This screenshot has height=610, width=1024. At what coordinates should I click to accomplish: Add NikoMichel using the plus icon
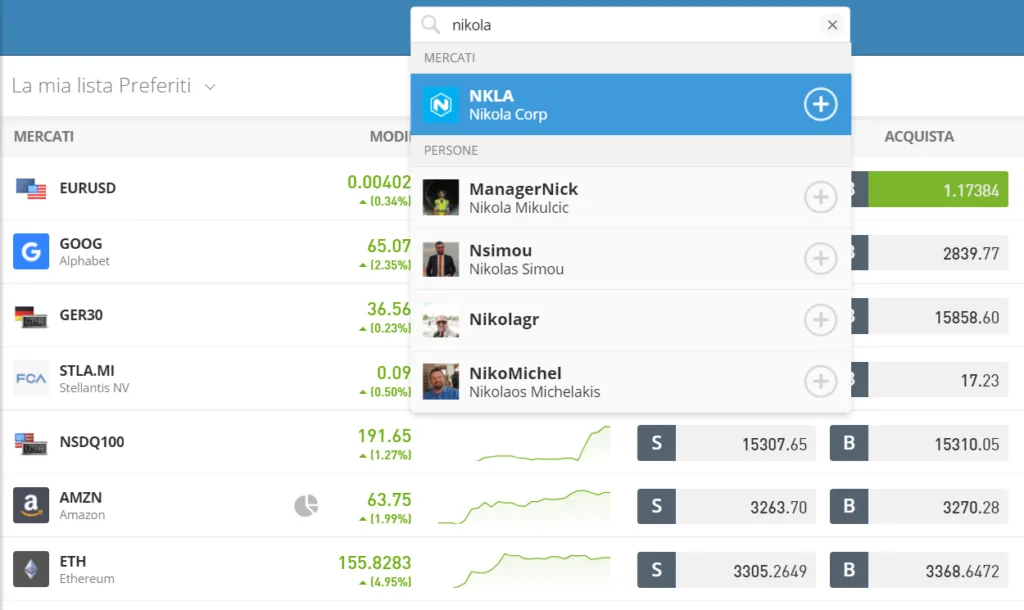pos(820,381)
